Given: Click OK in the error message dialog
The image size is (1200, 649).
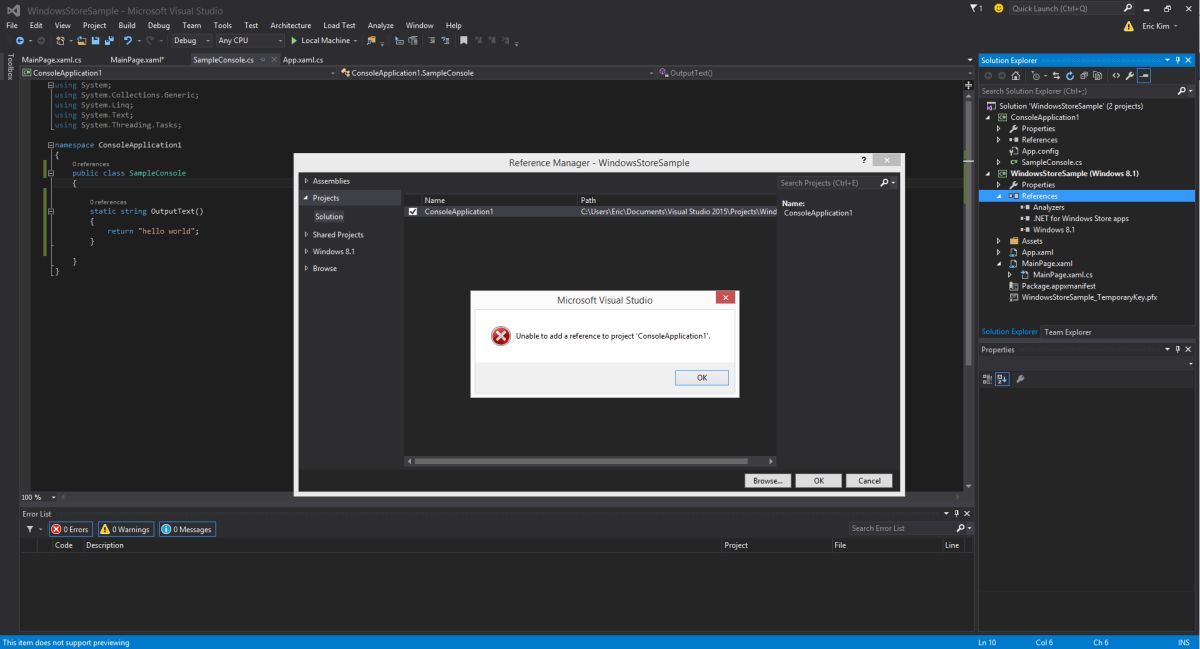Looking at the screenshot, I should pos(701,377).
